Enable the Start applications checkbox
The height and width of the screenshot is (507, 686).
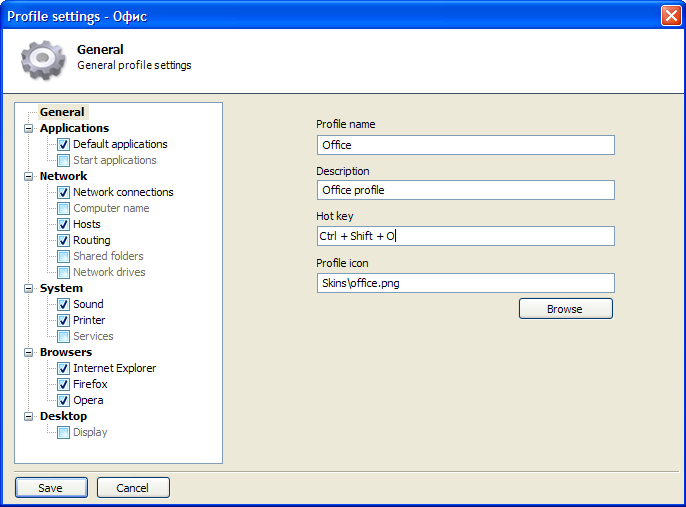click(63, 161)
